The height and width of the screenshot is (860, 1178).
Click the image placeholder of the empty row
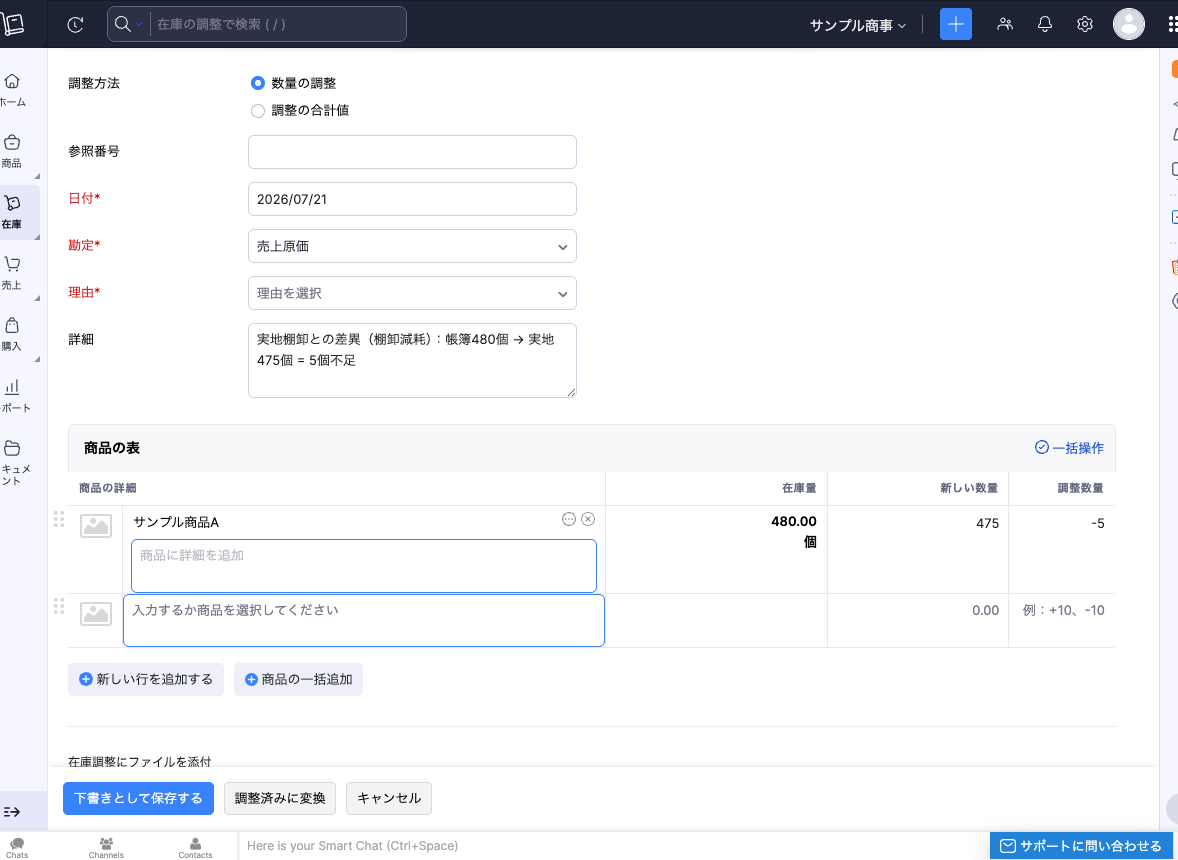click(96, 614)
